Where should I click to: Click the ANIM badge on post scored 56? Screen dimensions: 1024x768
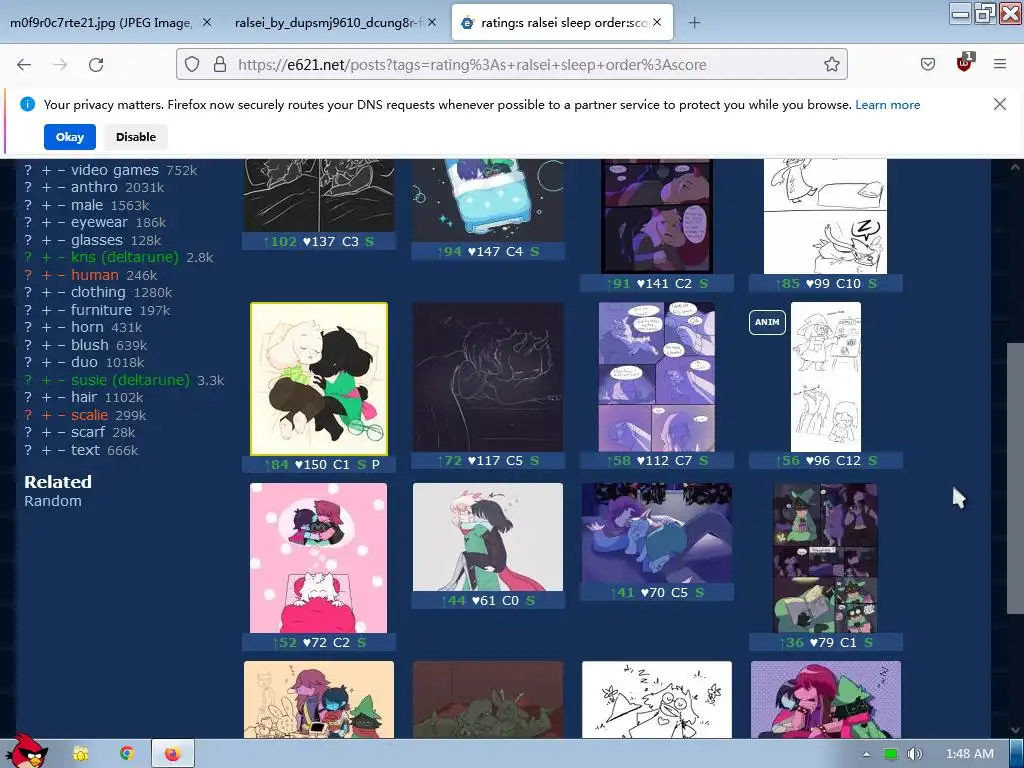[x=767, y=322]
